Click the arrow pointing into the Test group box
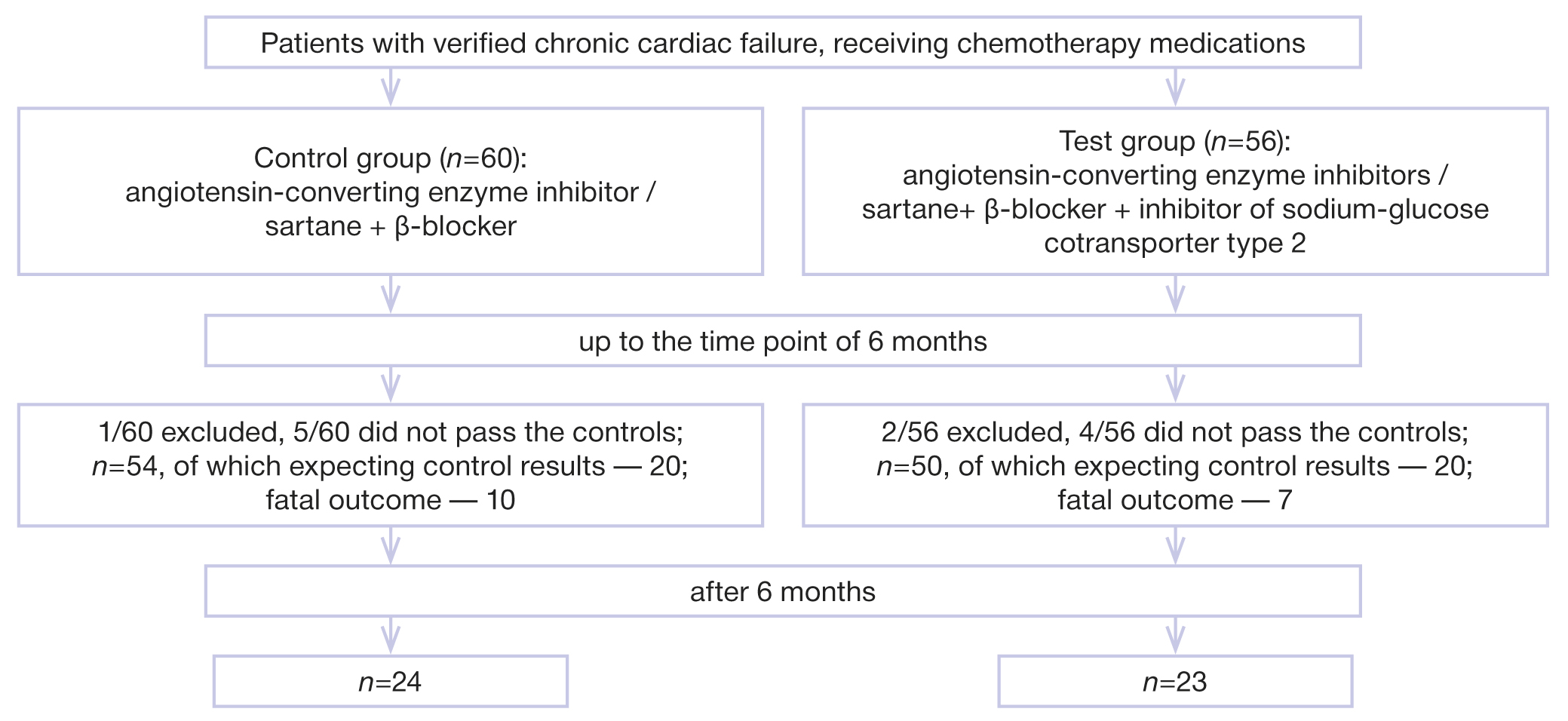This screenshot has width=1568, height=721. click(1175, 87)
